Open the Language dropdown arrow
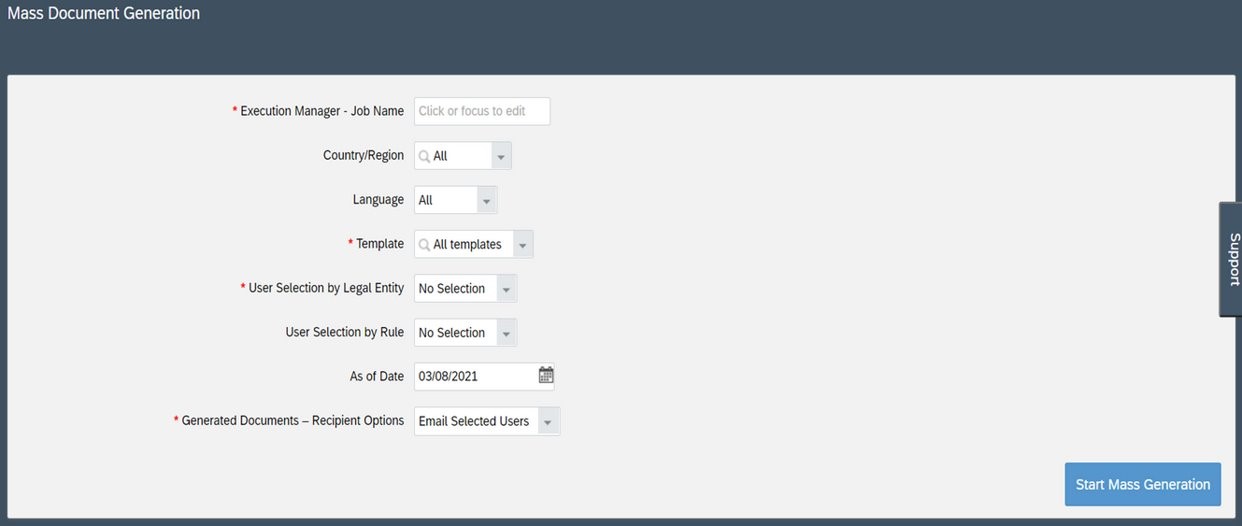The height and width of the screenshot is (526, 1242). pyautogui.click(x=487, y=201)
